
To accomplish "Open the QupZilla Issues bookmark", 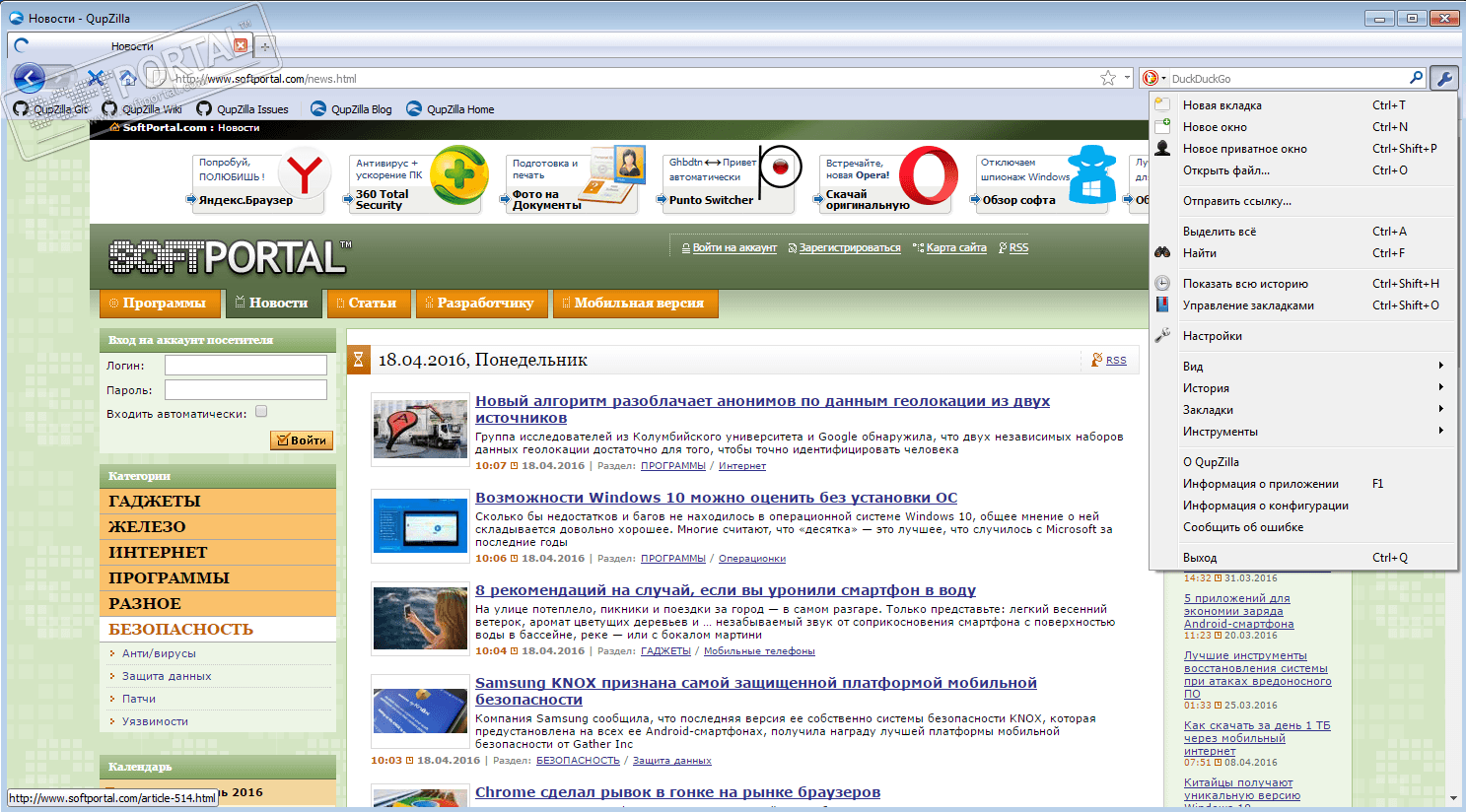I will (243, 109).
